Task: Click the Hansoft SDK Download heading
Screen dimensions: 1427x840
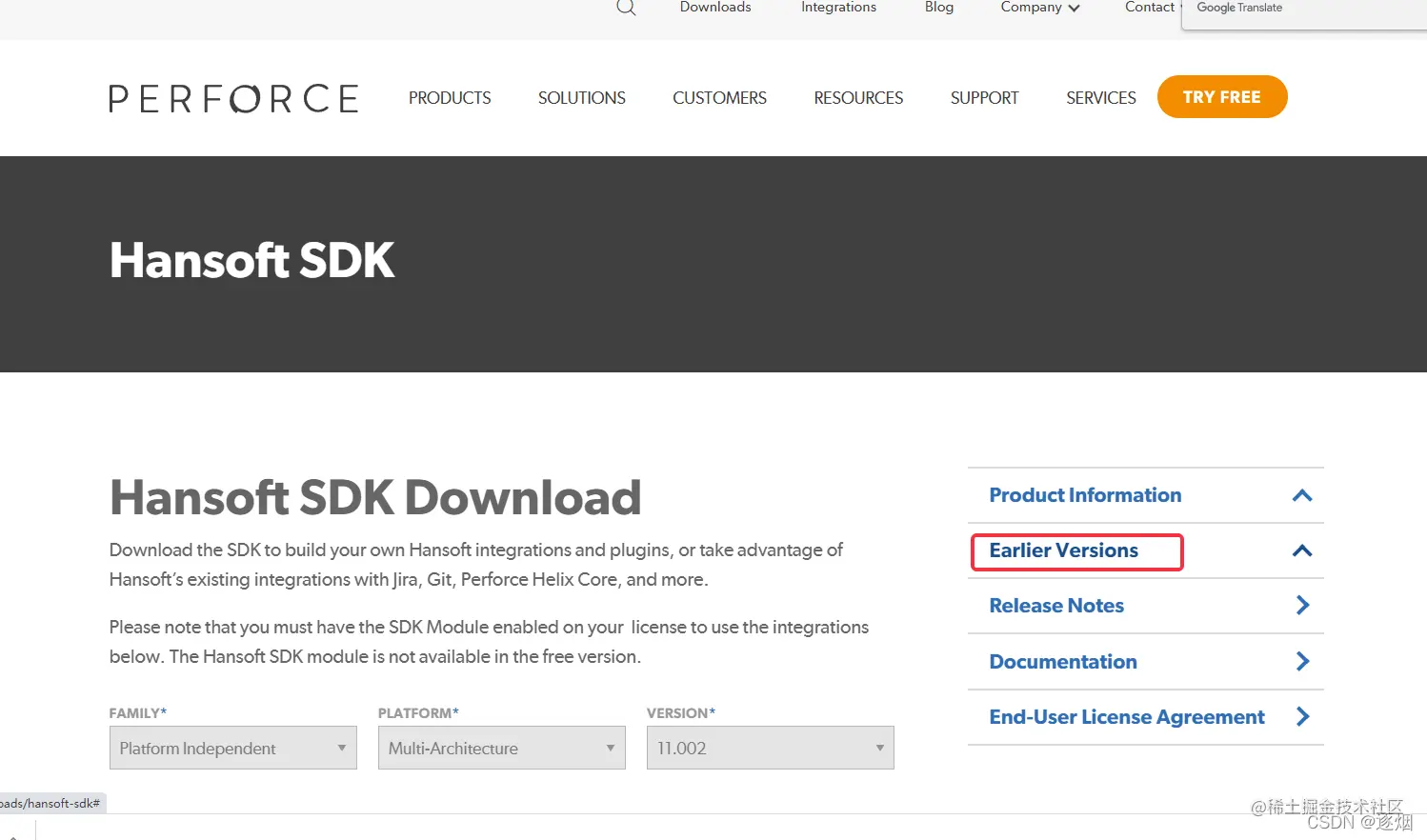Action: [375, 497]
